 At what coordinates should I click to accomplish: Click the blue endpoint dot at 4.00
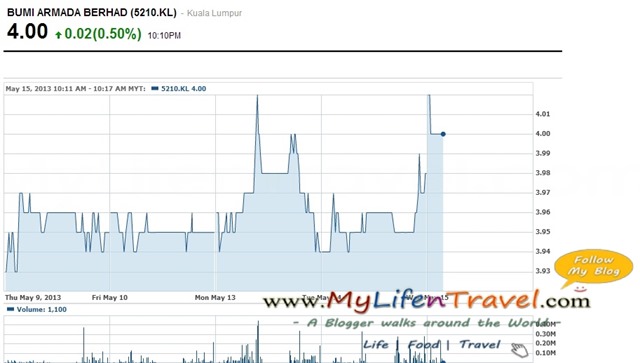pos(443,134)
